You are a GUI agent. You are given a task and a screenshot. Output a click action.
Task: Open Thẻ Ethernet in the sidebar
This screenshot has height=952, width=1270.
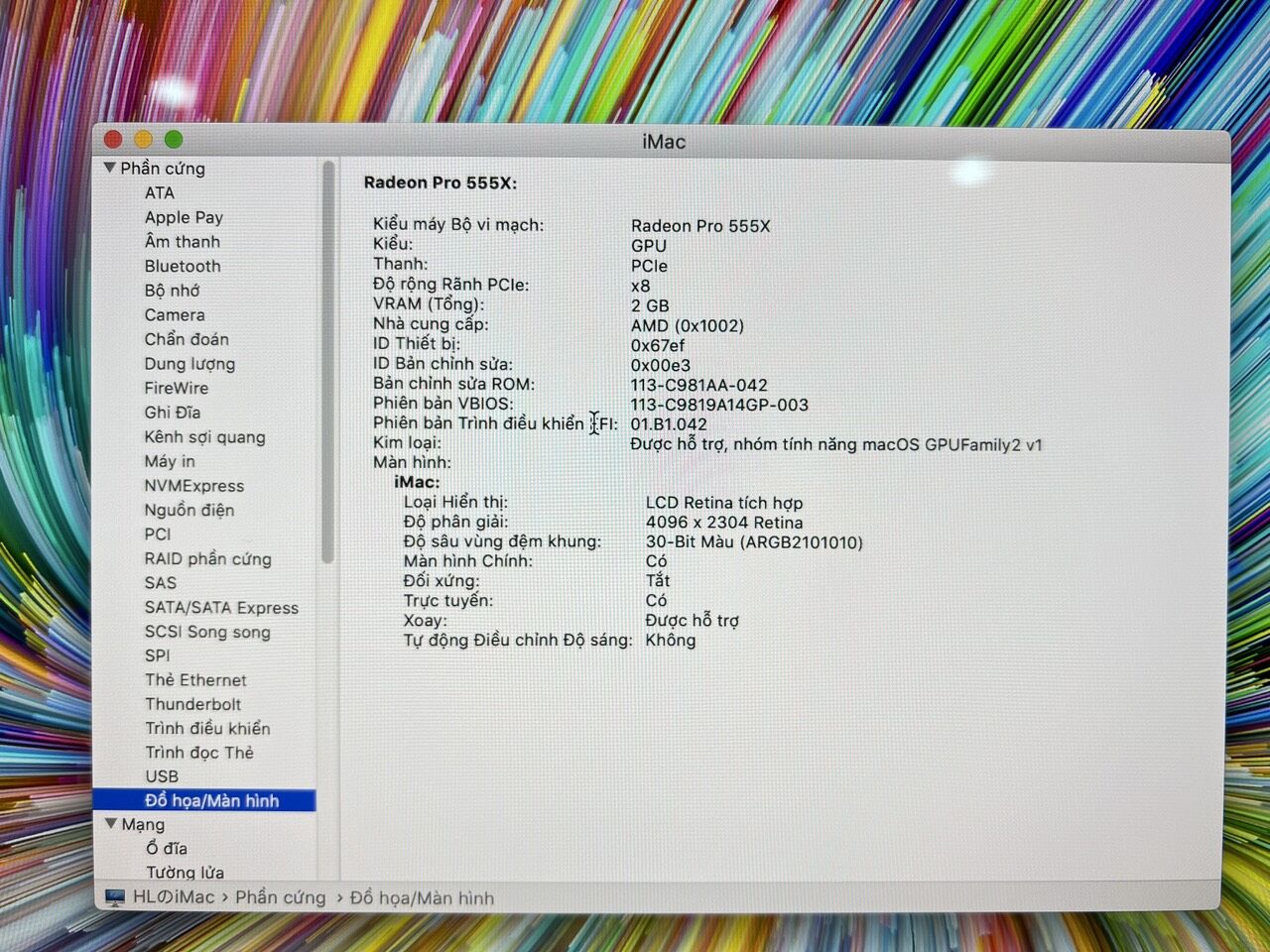[195, 679]
